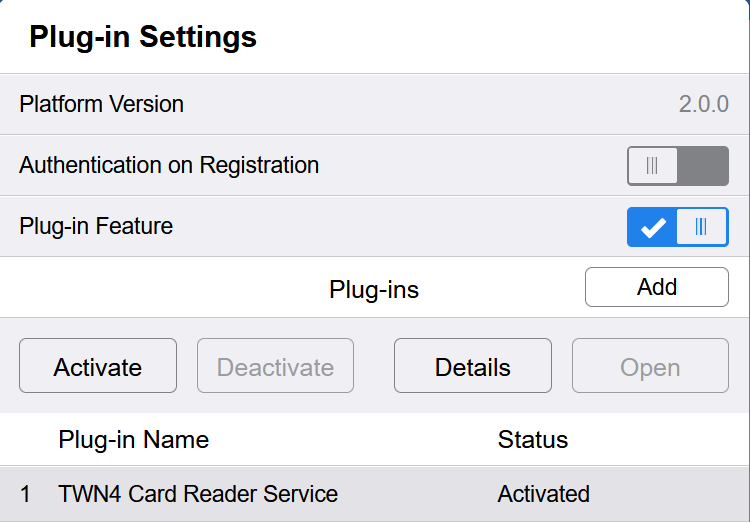The width and height of the screenshot is (750, 522).
Task: Disable the Plug-in Feature switch
Action: (x=677, y=227)
